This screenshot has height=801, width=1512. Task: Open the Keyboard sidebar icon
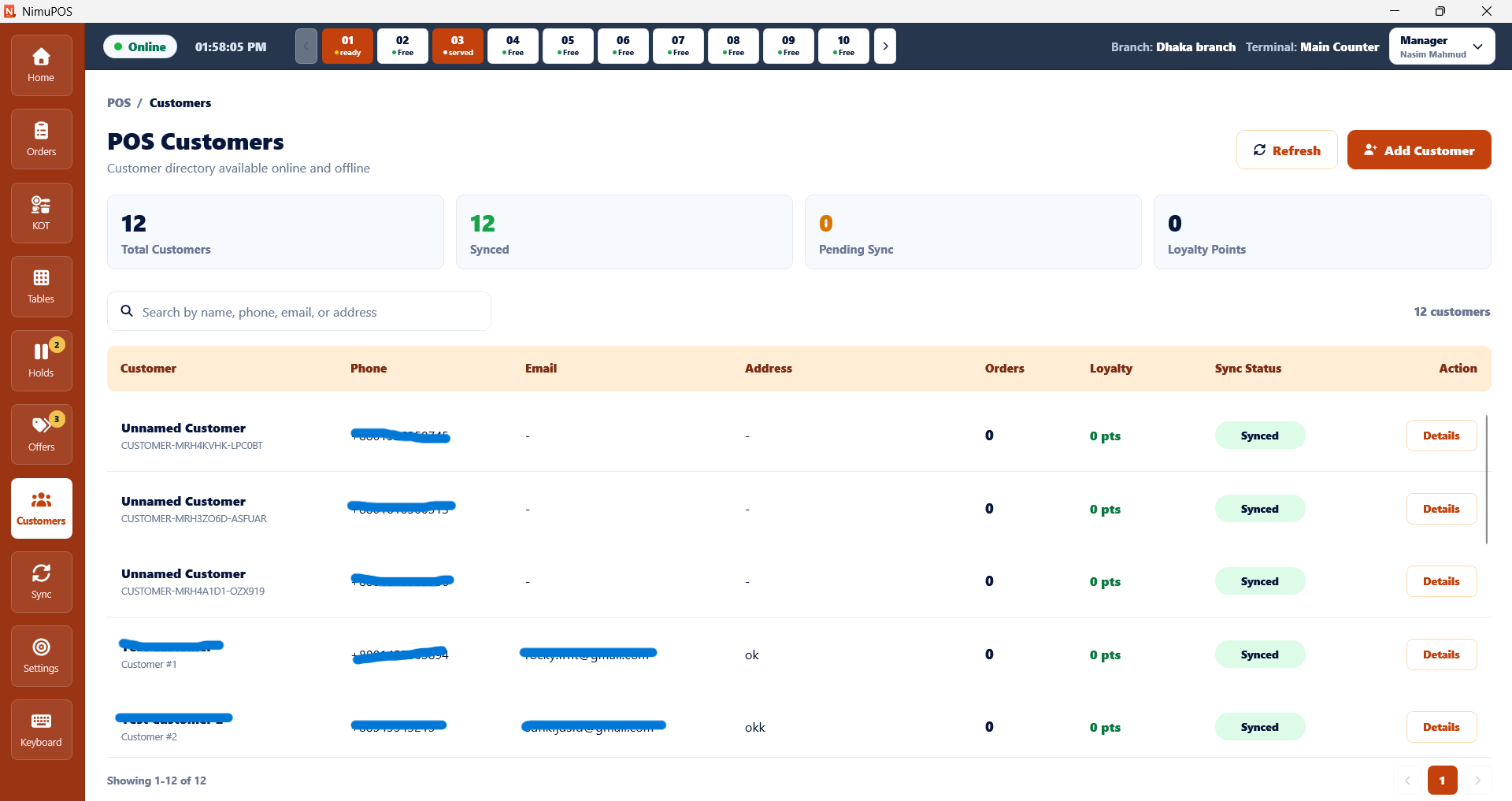[x=41, y=730]
